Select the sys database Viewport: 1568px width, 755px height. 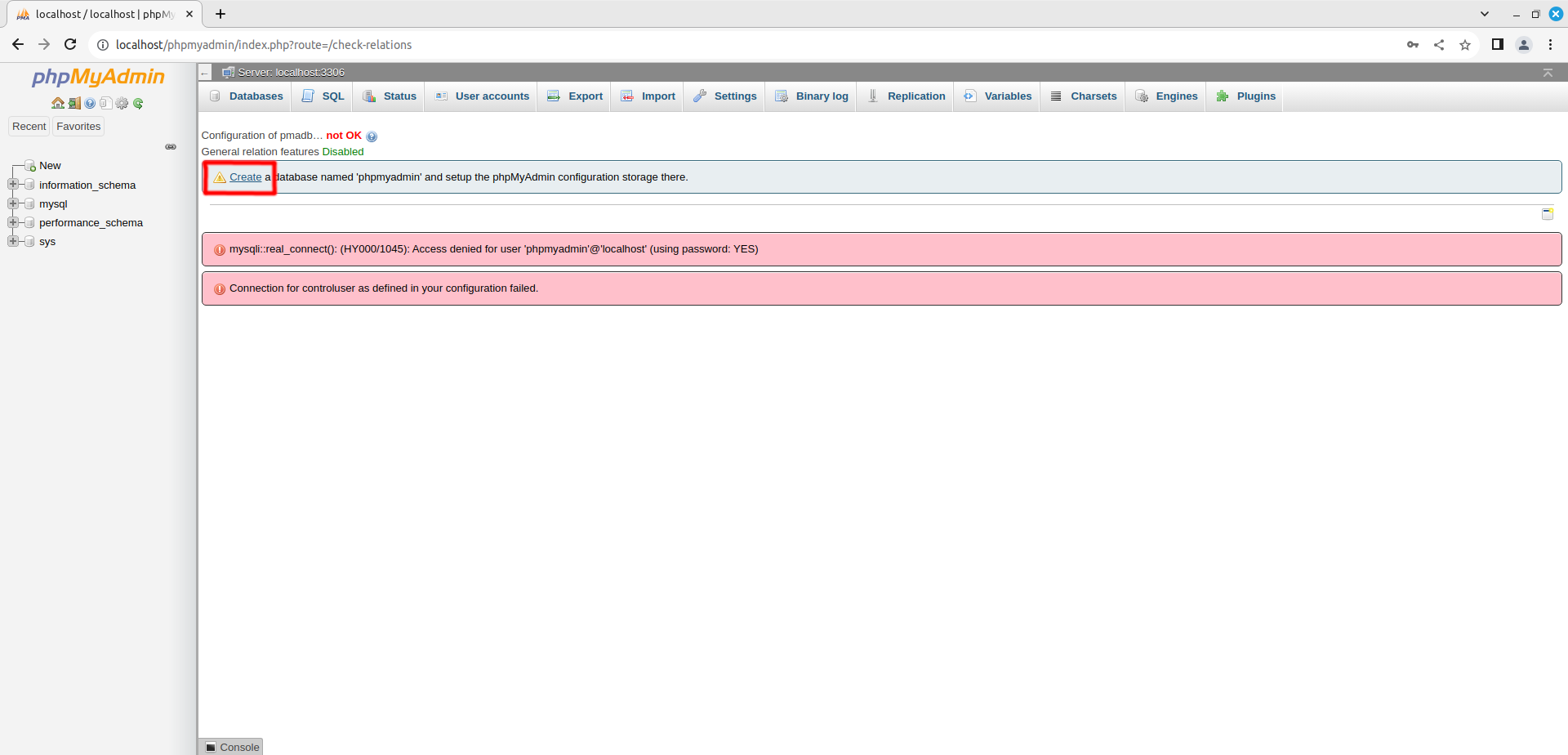47,242
